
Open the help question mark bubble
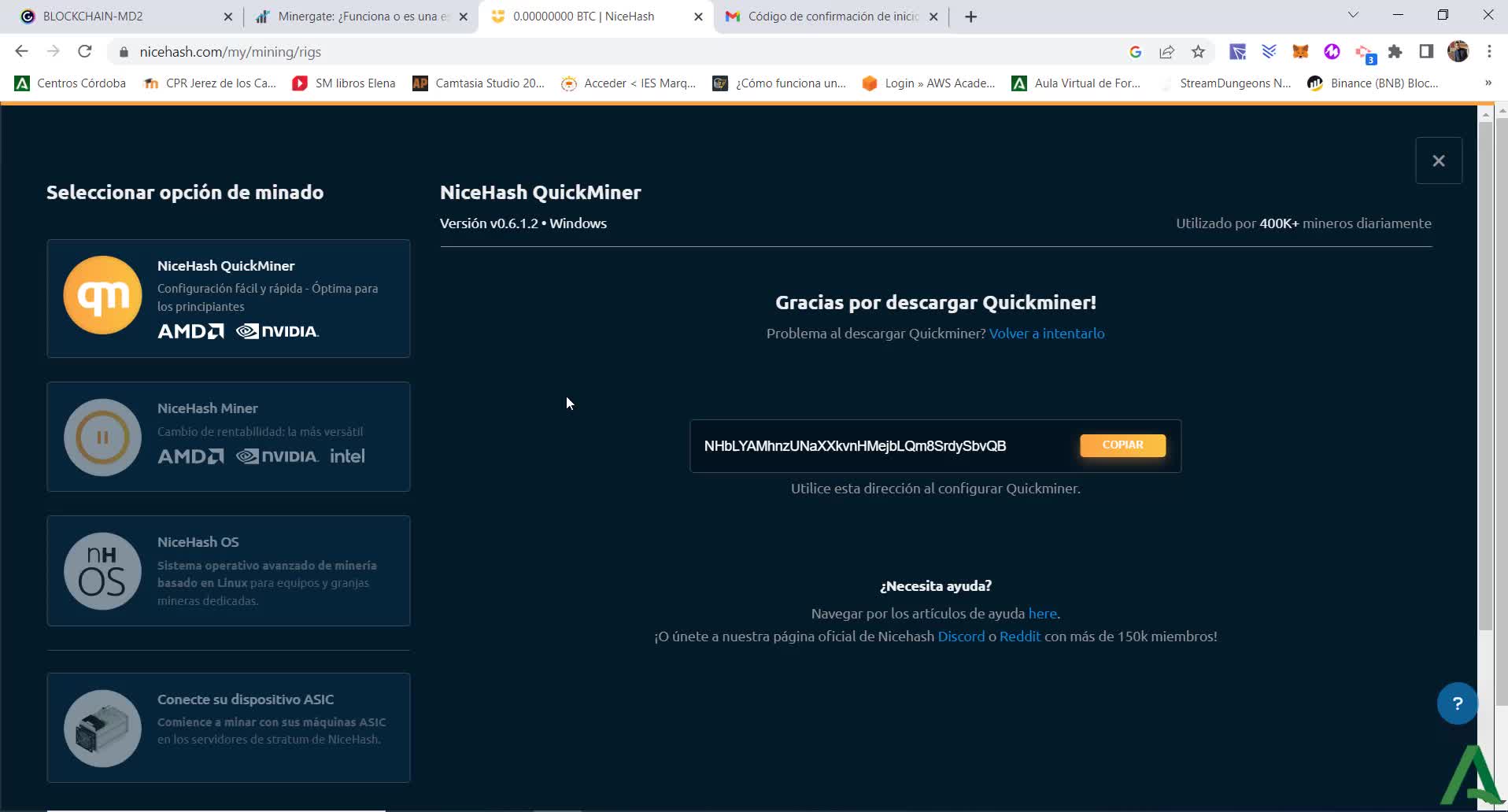(x=1457, y=703)
